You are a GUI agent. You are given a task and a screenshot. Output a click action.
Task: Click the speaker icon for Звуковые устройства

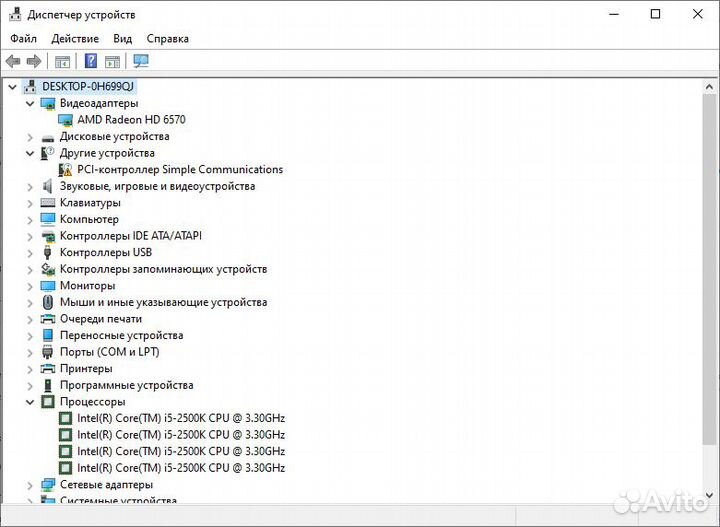tap(47, 186)
